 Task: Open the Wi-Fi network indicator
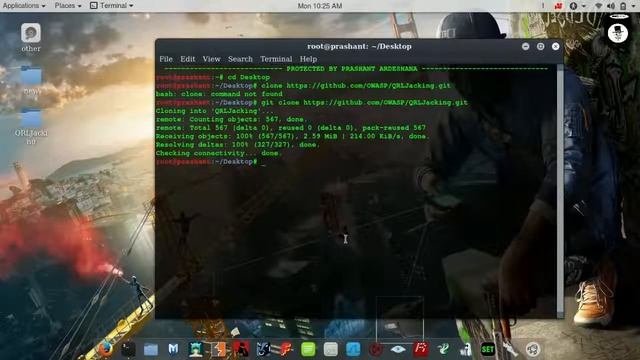click(x=598, y=6)
